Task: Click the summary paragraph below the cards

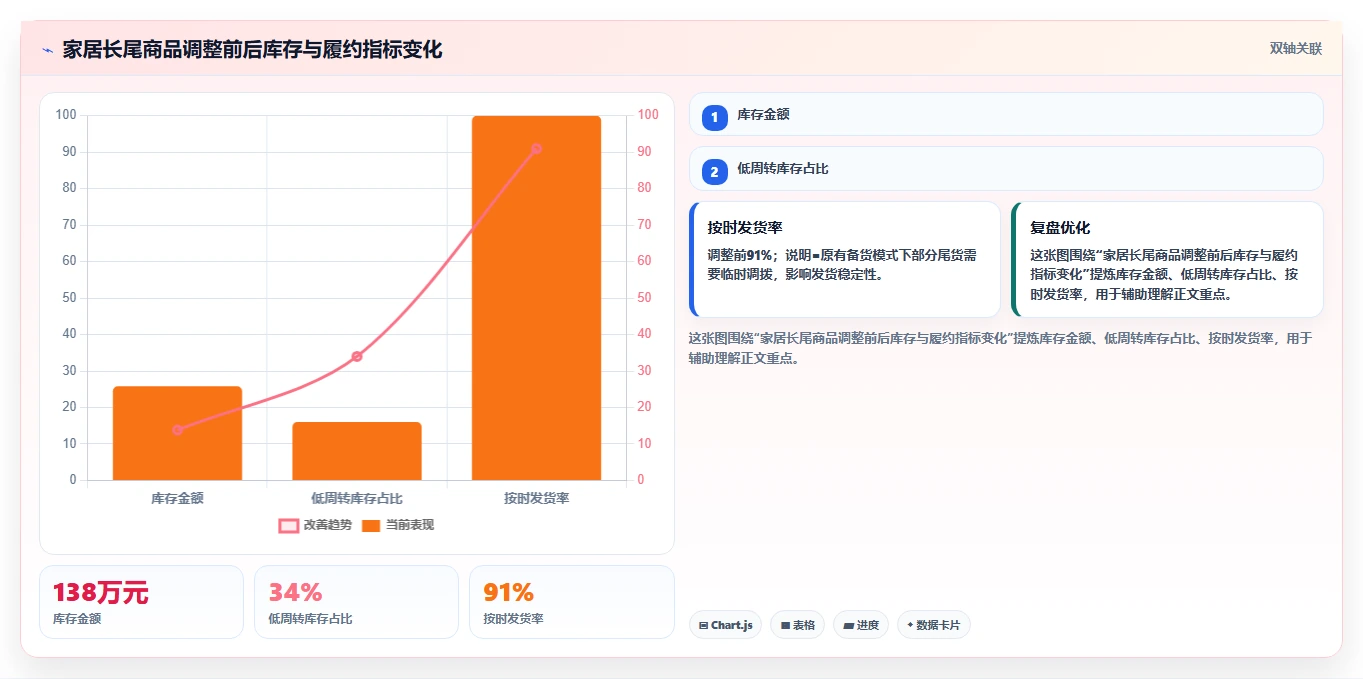Action: pyautogui.click(x=1000, y=348)
